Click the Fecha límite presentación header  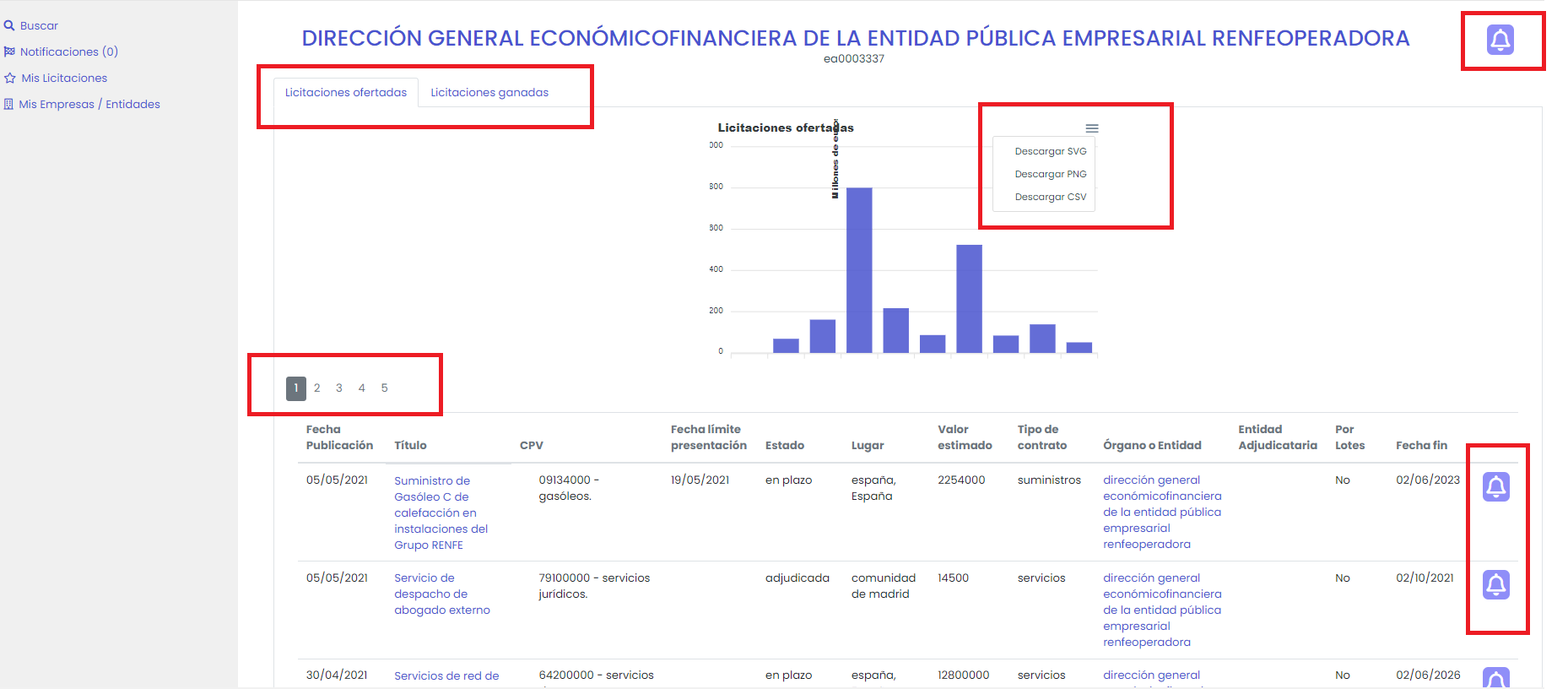coord(708,437)
